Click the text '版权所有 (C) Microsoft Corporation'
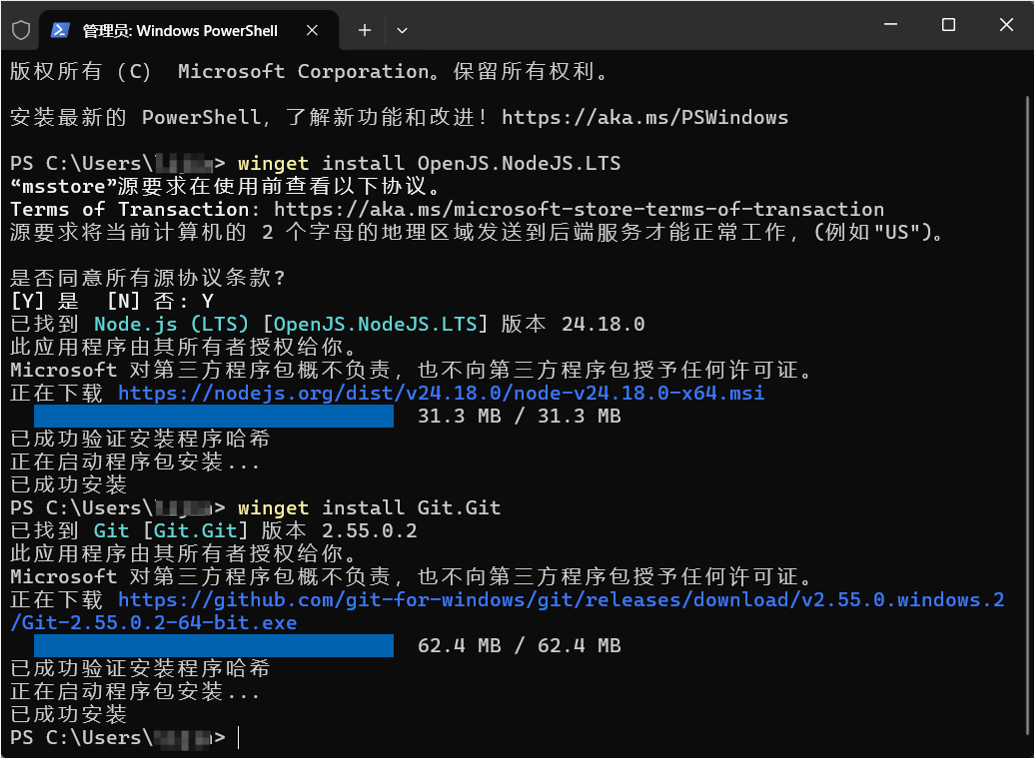Image resolution: width=1034 pixels, height=758 pixels. [220, 71]
